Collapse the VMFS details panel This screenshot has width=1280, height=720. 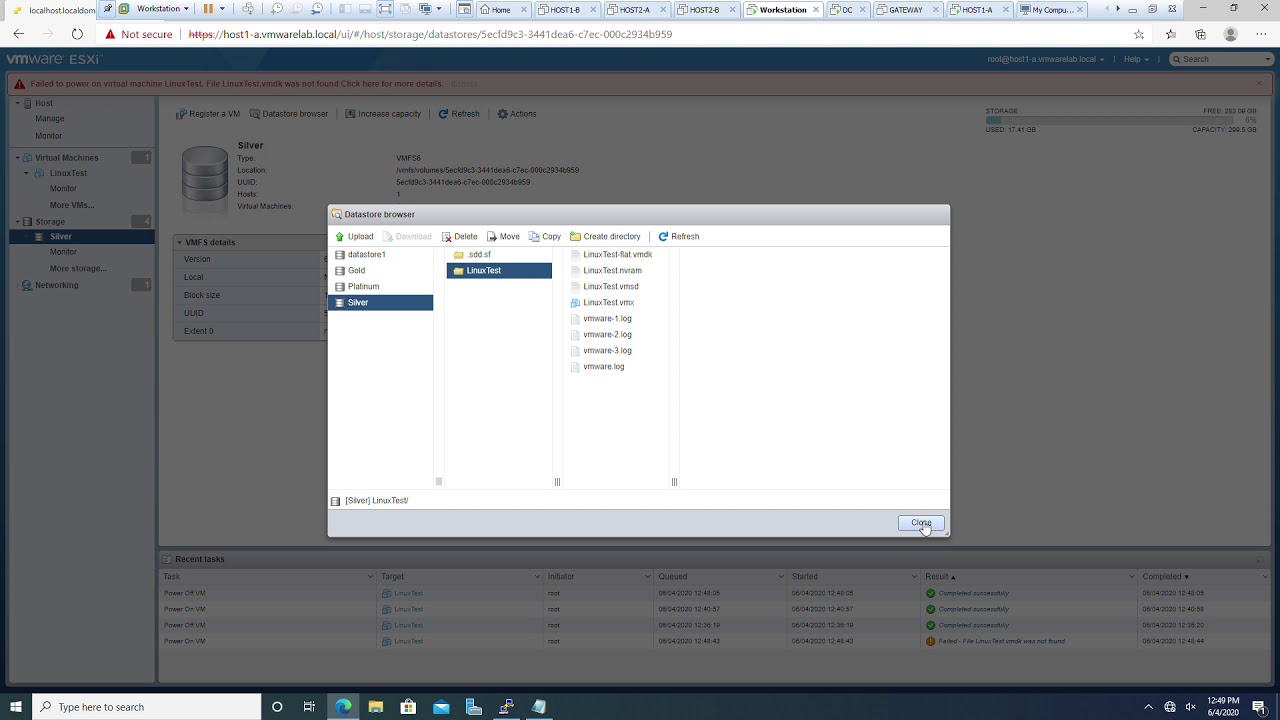pyautogui.click(x=180, y=243)
